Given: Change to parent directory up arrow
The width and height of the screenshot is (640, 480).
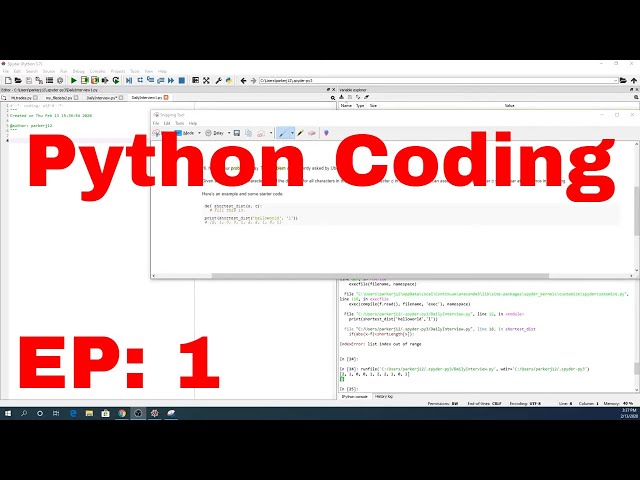Looking at the screenshot, I should coord(633,80).
